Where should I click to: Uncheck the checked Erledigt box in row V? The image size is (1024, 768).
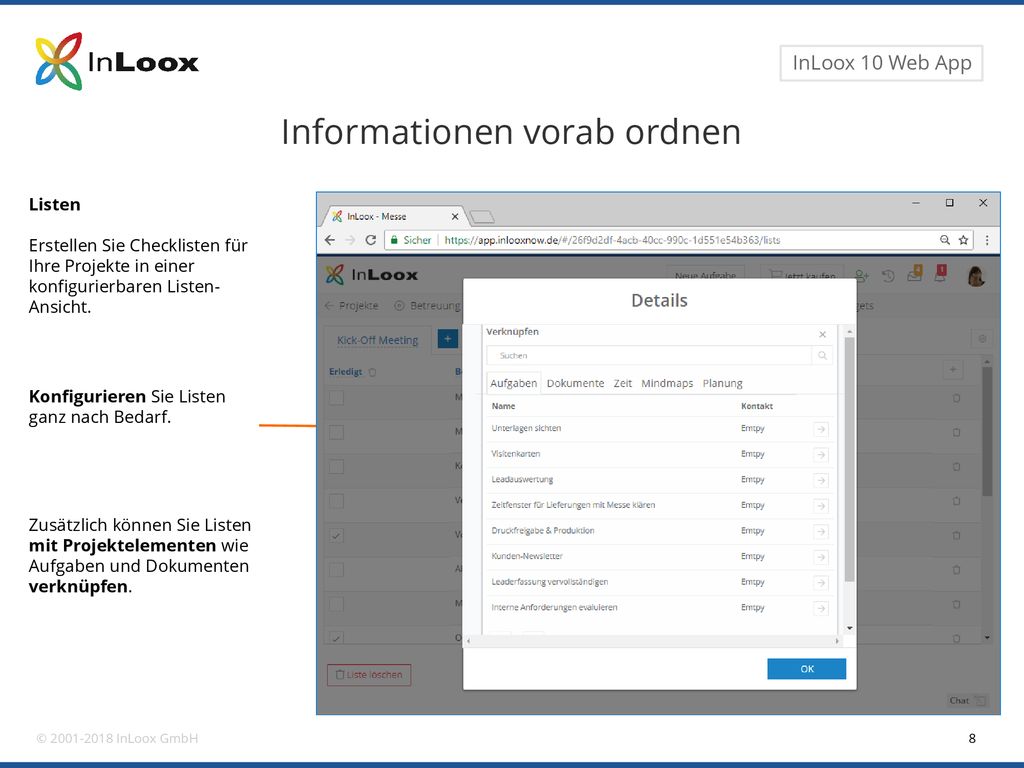pos(336,536)
